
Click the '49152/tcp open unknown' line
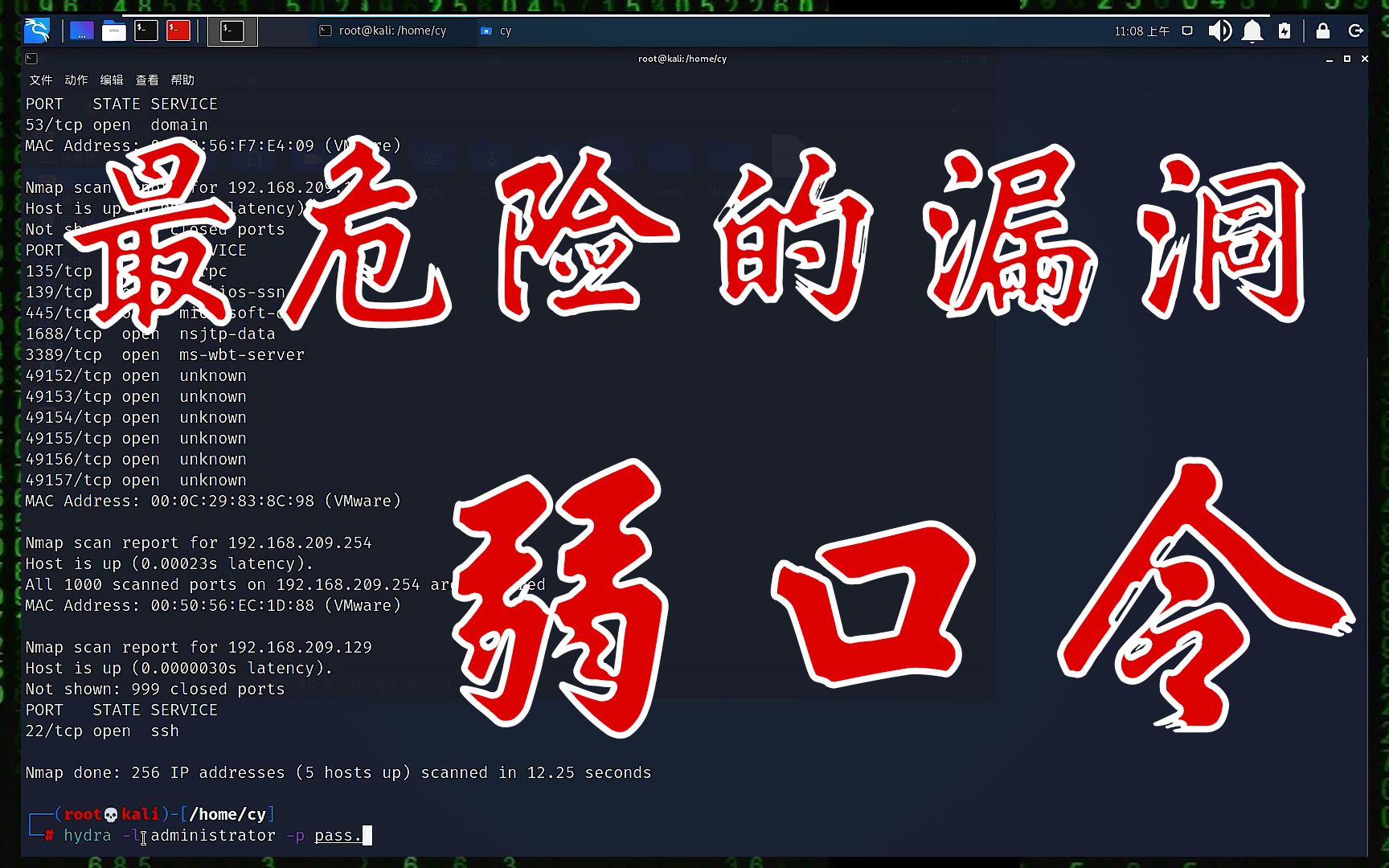[x=136, y=375]
